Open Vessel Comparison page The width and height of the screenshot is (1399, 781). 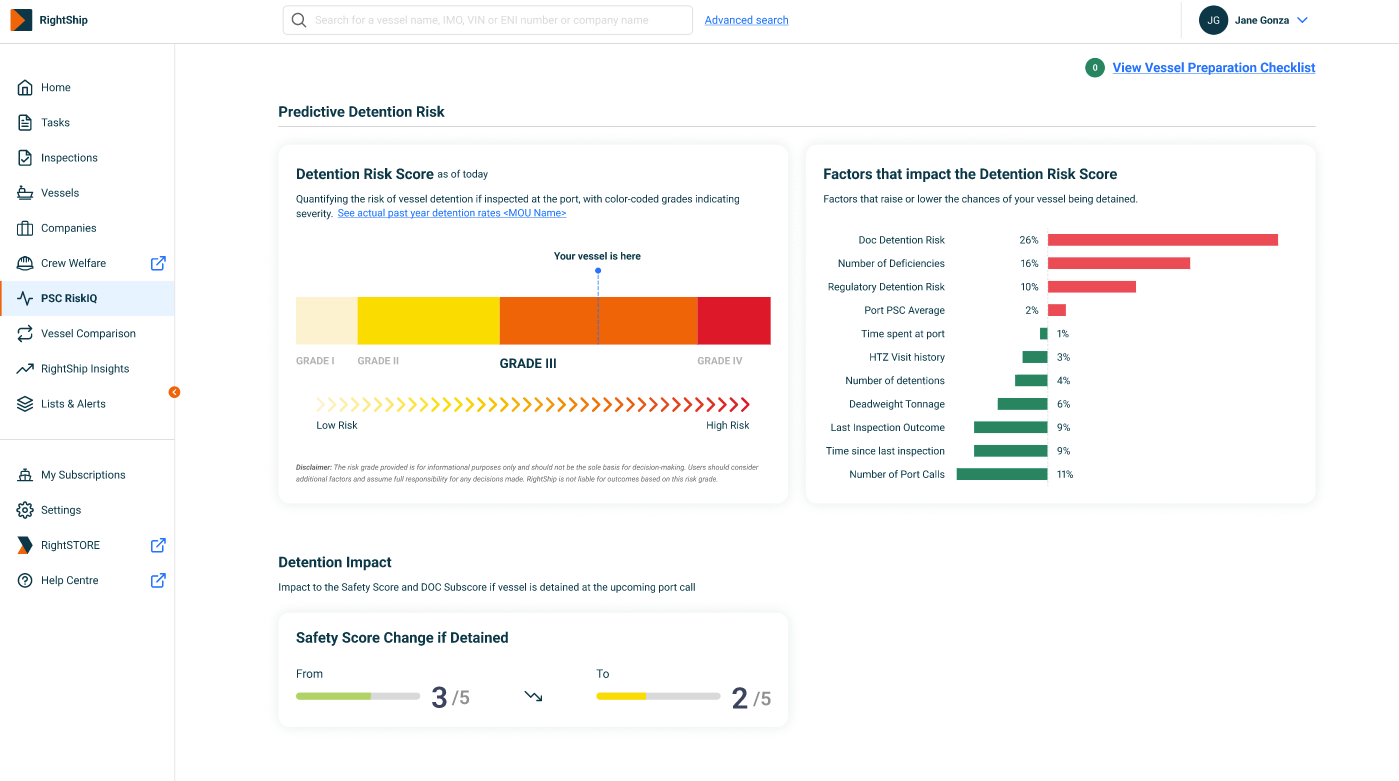(87, 334)
